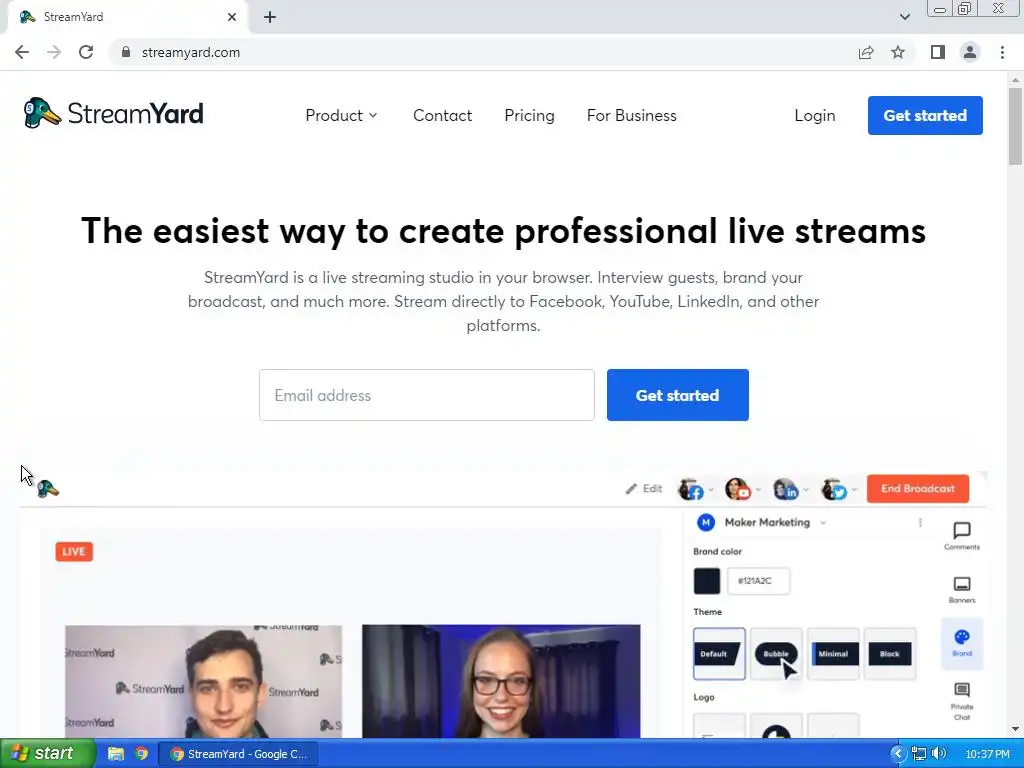Open the Comments panel icon
The image size is (1024, 768).
pyautogui.click(x=962, y=536)
